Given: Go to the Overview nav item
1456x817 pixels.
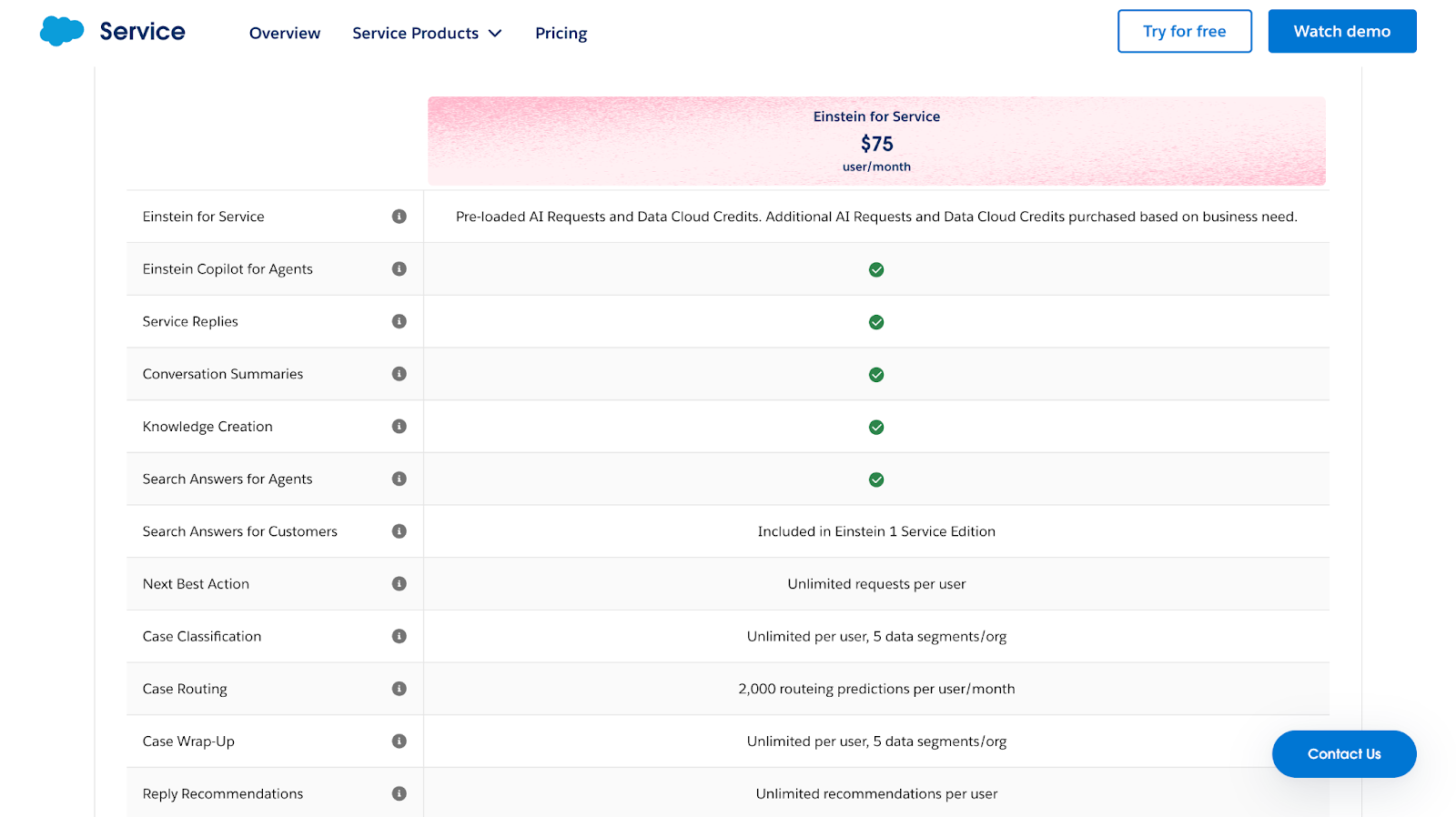Looking at the screenshot, I should click(x=285, y=33).
